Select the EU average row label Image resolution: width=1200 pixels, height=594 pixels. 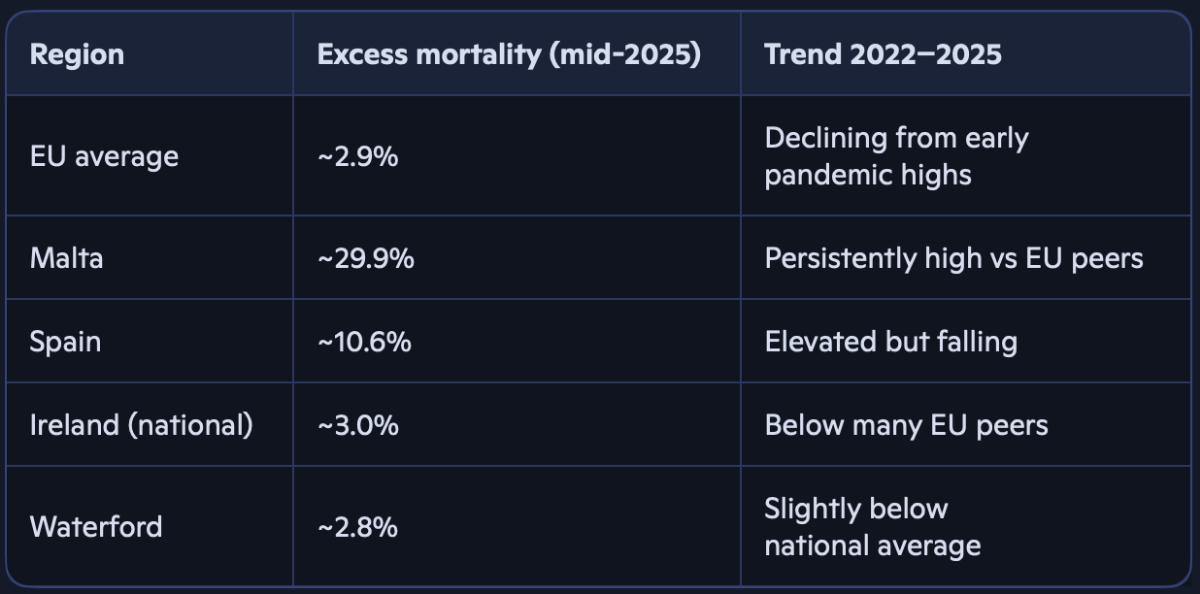click(104, 157)
